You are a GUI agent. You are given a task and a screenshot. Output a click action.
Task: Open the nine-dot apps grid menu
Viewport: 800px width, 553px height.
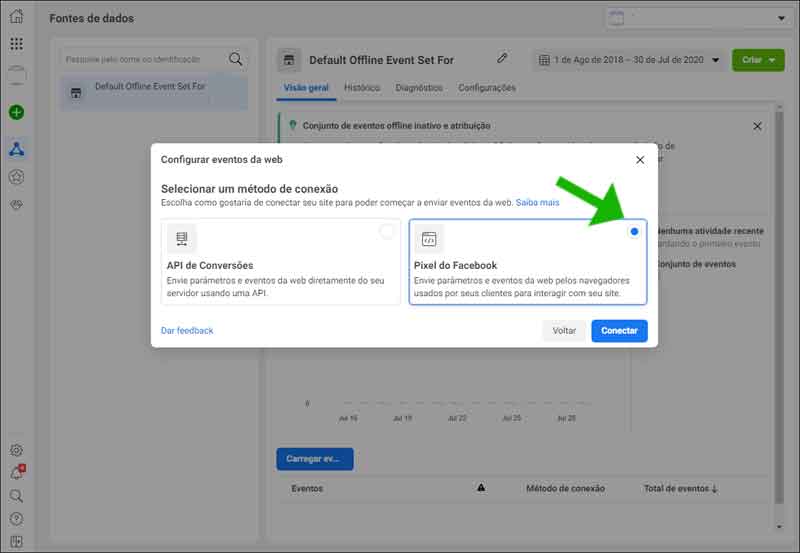(x=16, y=44)
